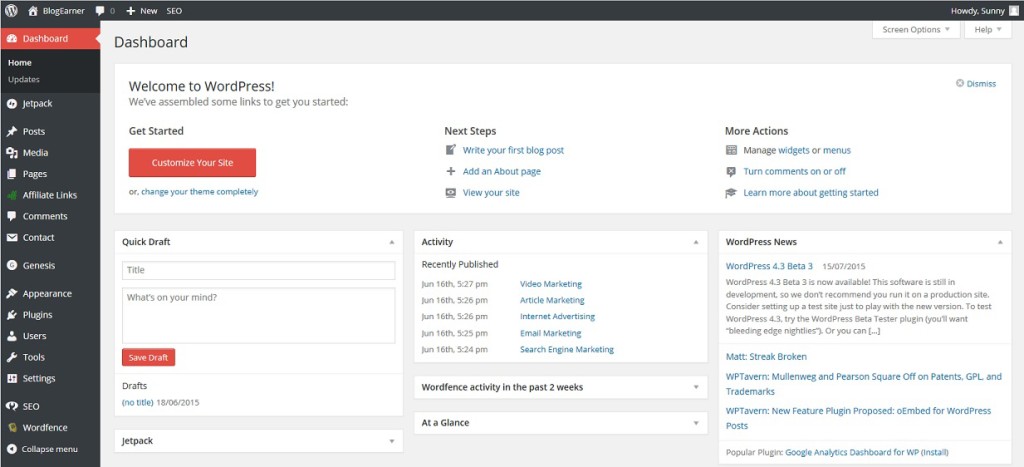The image size is (1024, 467).
Task: Click the Users person icon
Action: pos(12,336)
